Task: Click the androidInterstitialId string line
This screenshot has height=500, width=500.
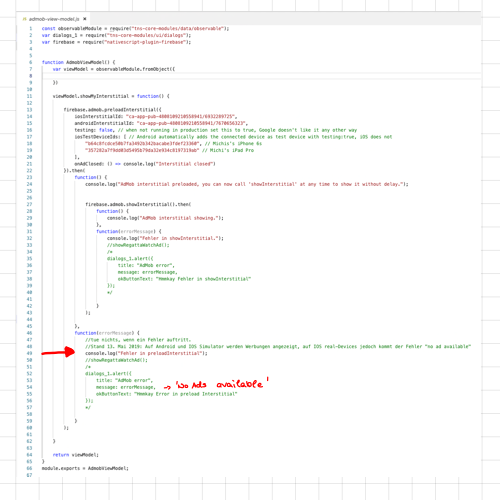Action: pyautogui.click(x=161, y=123)
